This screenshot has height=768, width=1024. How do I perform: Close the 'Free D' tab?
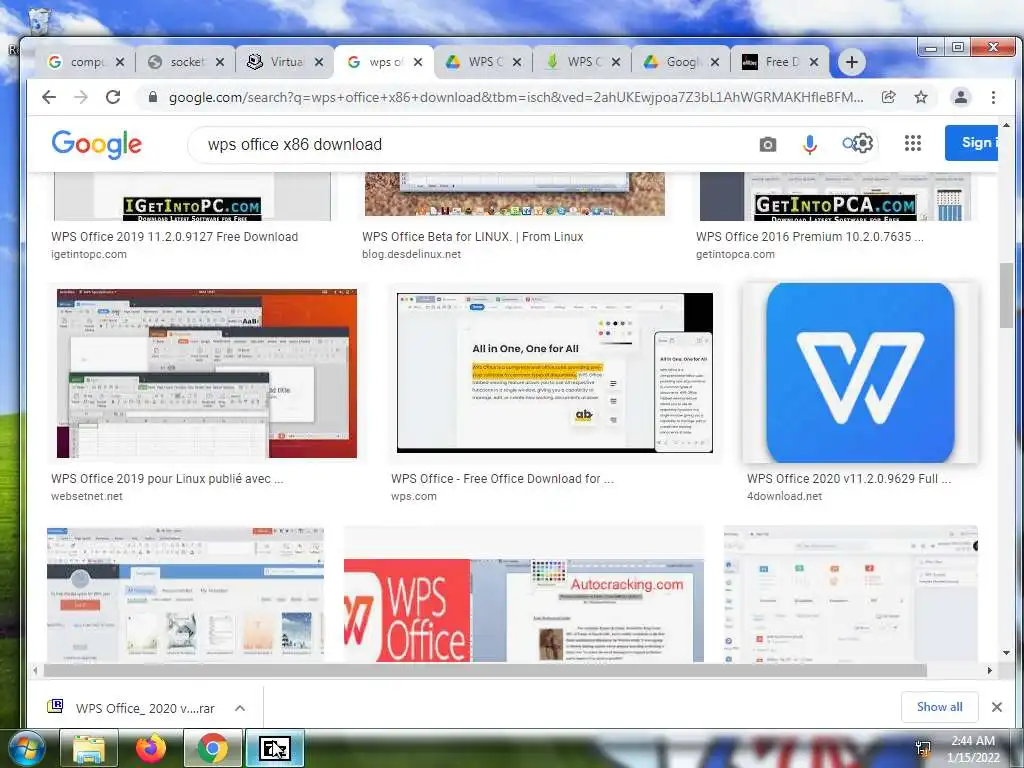click(x=814, y=62)
